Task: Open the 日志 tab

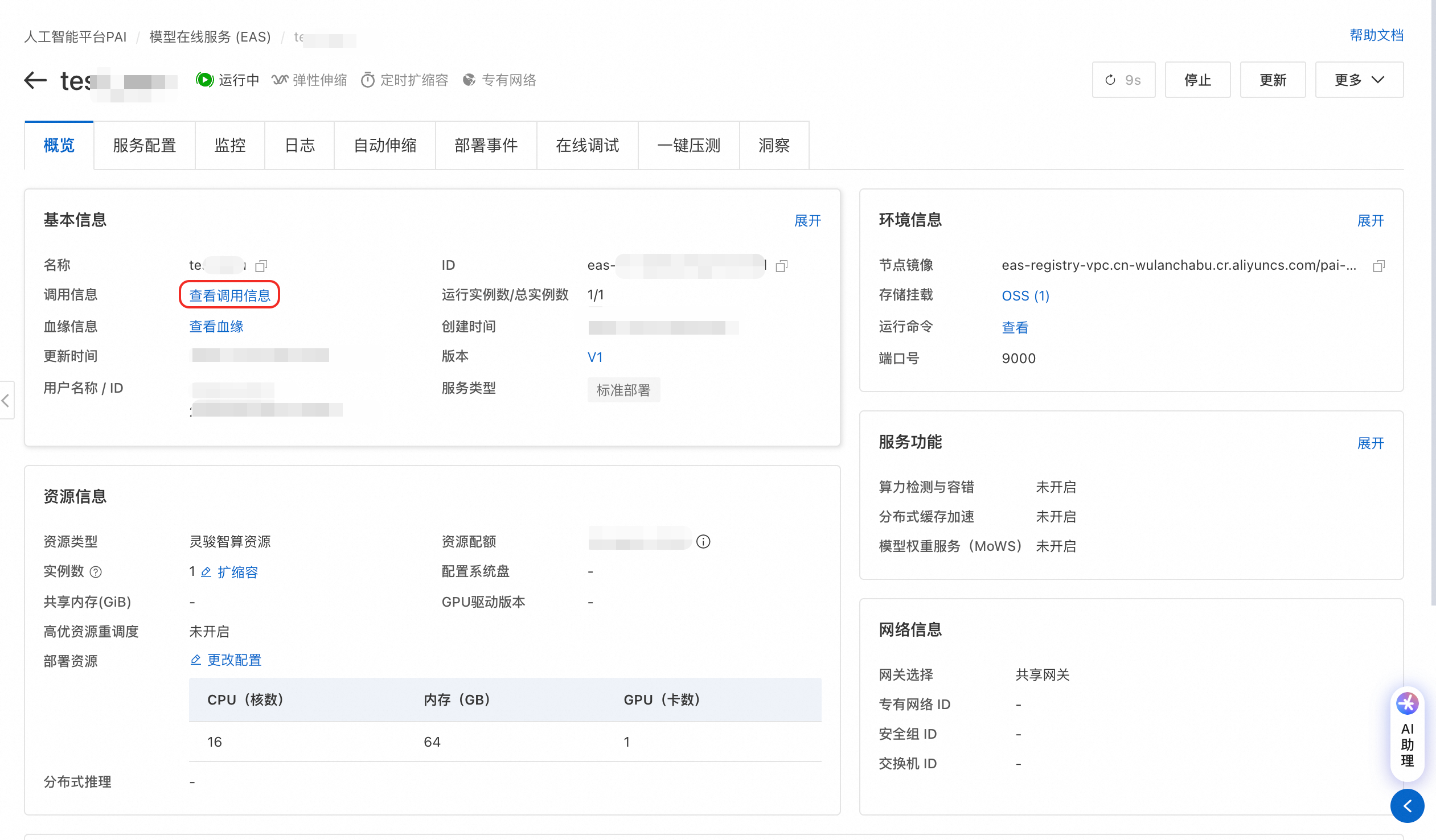Action: point(299,146)
